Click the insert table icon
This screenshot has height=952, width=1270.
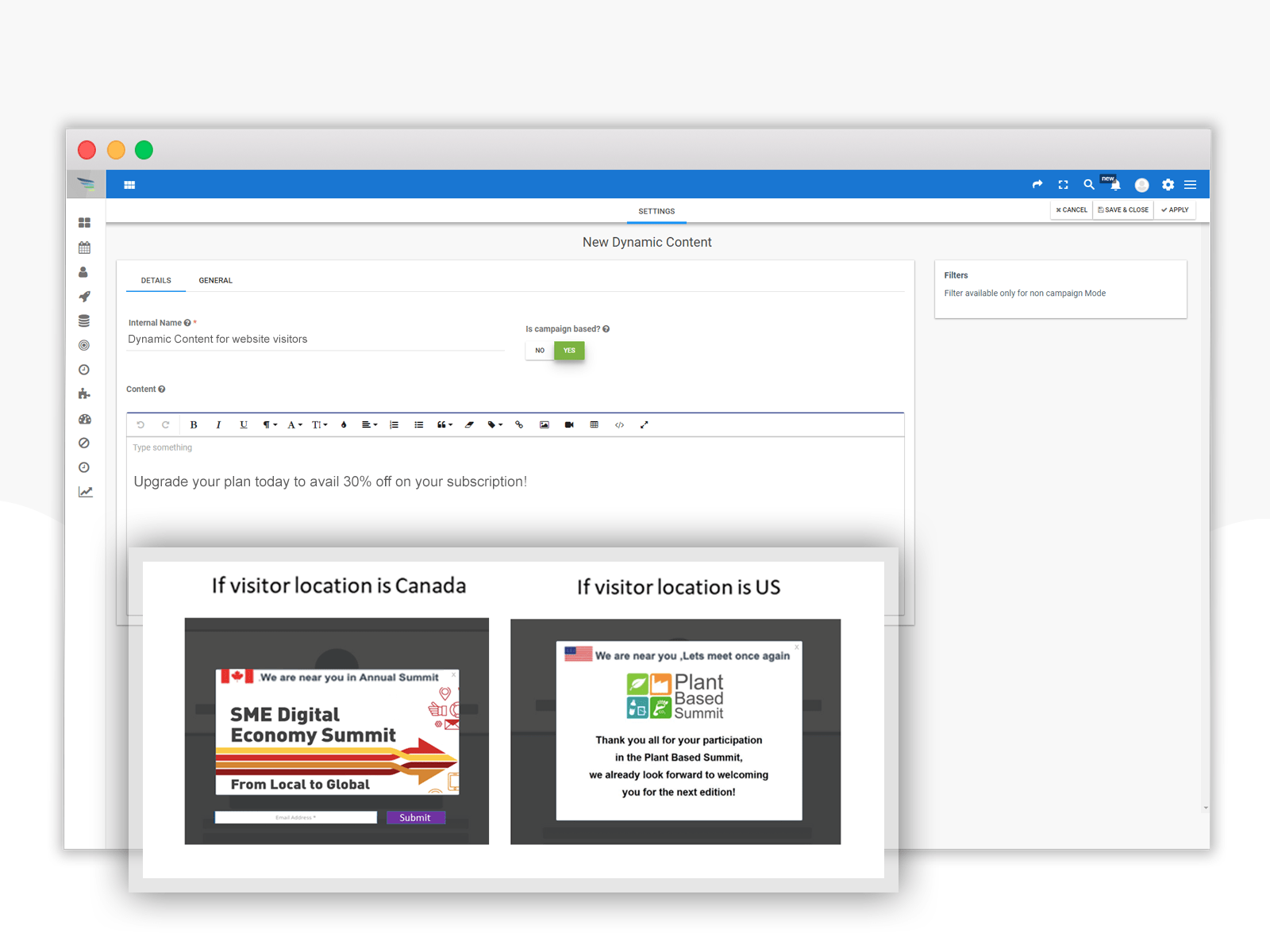pyautogui.click(x=595, y=425)
